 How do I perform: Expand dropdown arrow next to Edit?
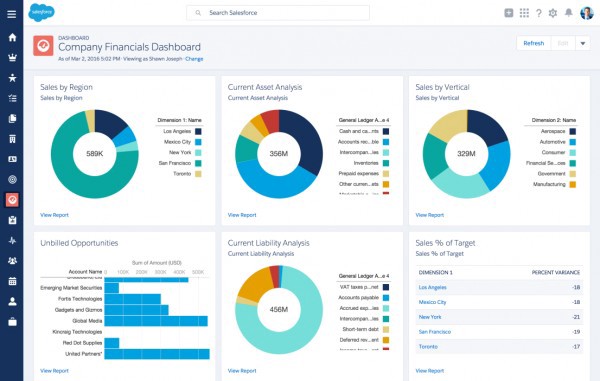583,43
